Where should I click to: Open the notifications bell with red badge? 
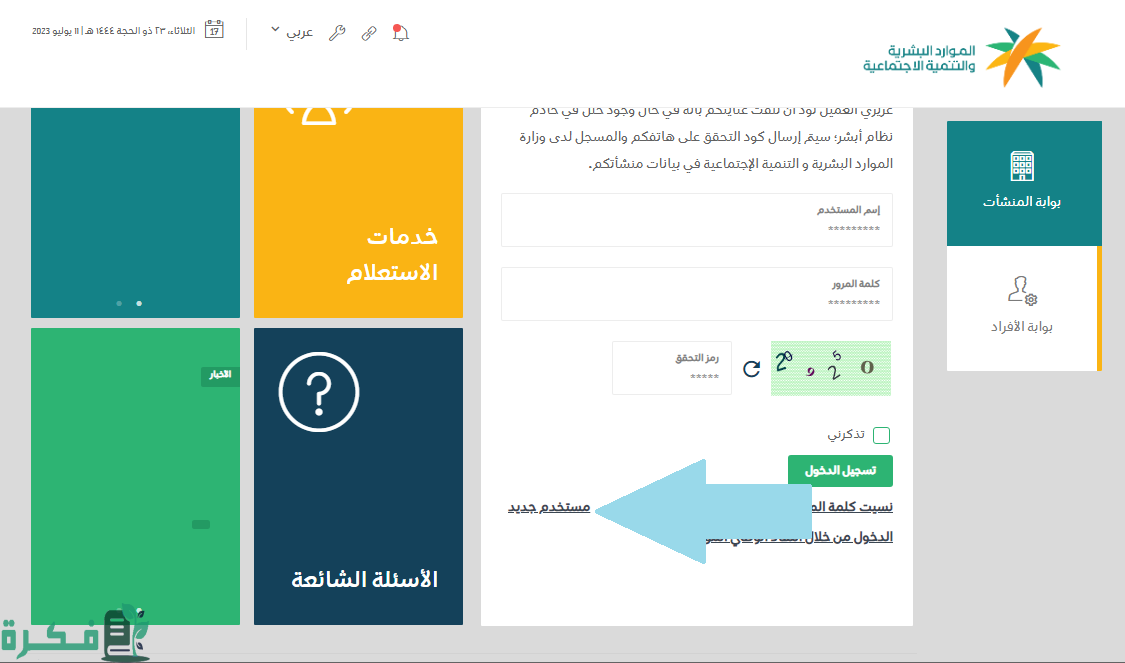tap(402, 33)
